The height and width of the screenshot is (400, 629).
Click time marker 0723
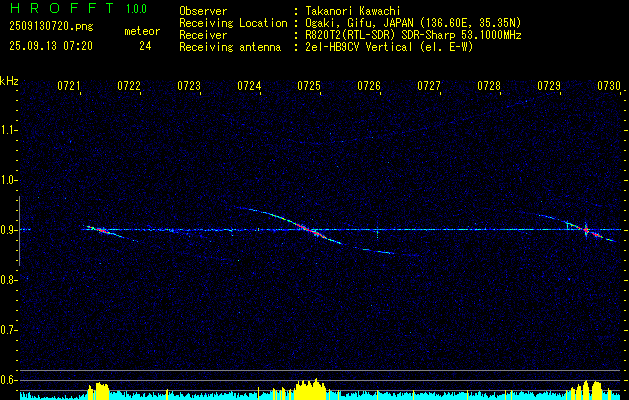(189, 85)
